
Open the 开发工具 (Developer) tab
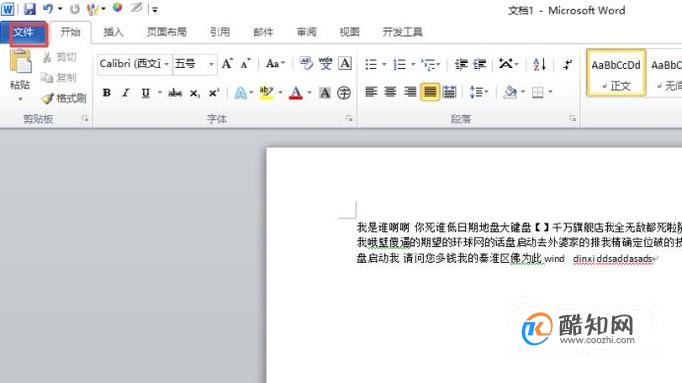[x=402, y=32]
